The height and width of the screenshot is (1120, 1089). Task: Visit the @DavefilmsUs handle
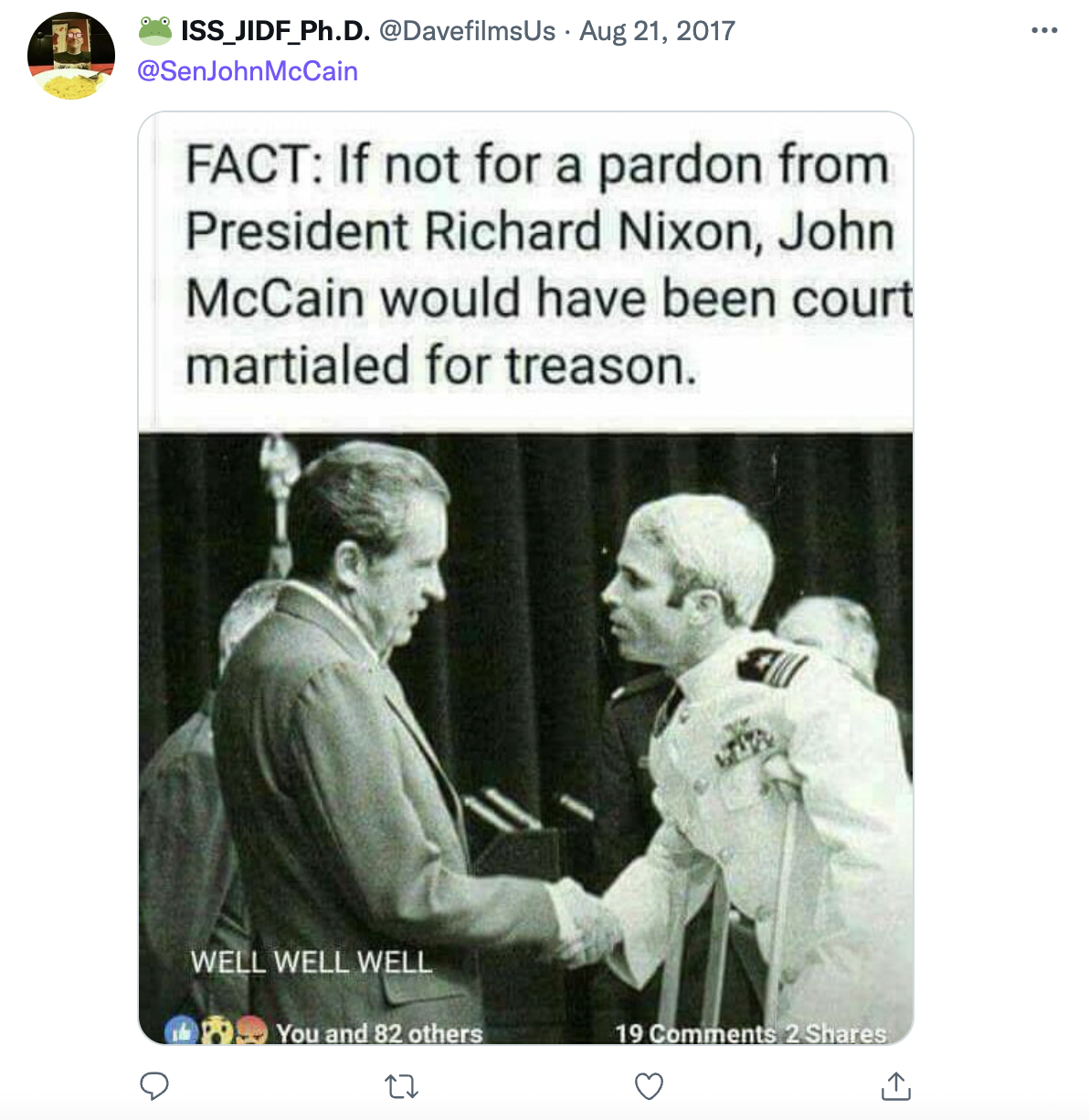point(467,30)
